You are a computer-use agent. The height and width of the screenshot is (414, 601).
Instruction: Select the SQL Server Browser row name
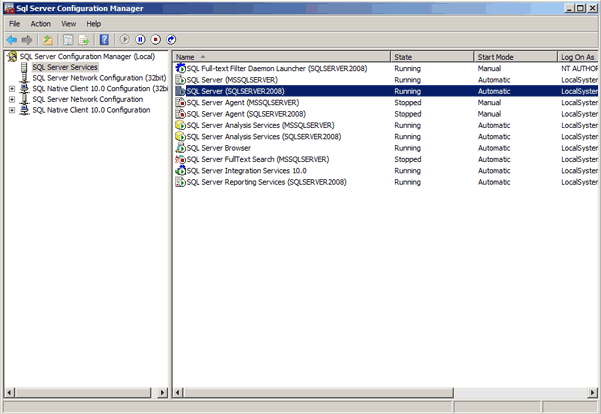coord(218,148)
